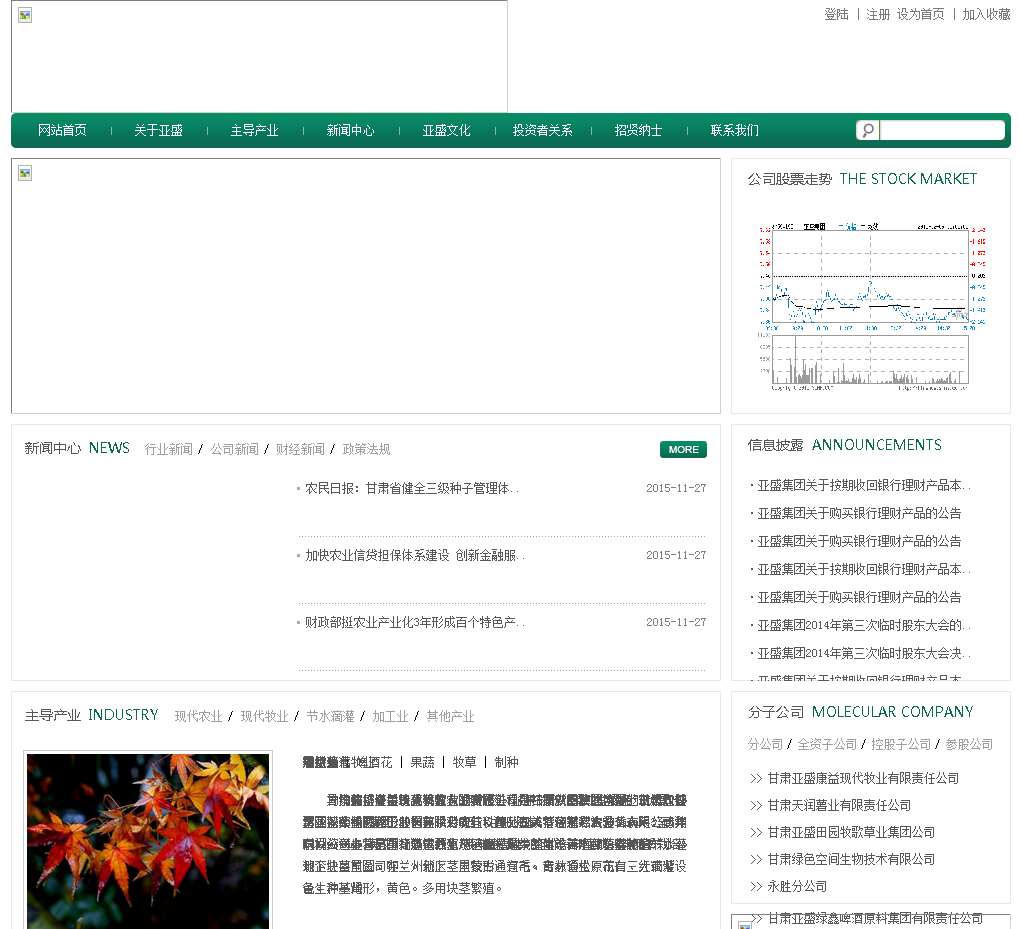
Task: Click the broken banner image icon
Action: tap(25, 173)
